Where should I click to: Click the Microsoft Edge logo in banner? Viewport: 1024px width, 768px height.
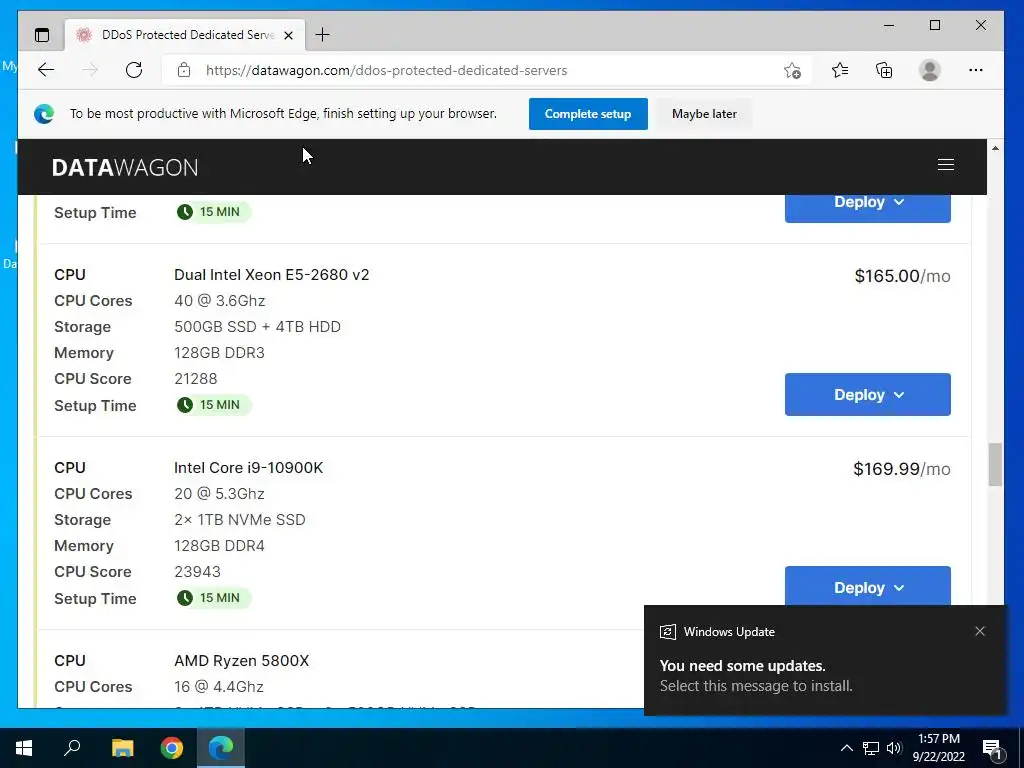44,114
